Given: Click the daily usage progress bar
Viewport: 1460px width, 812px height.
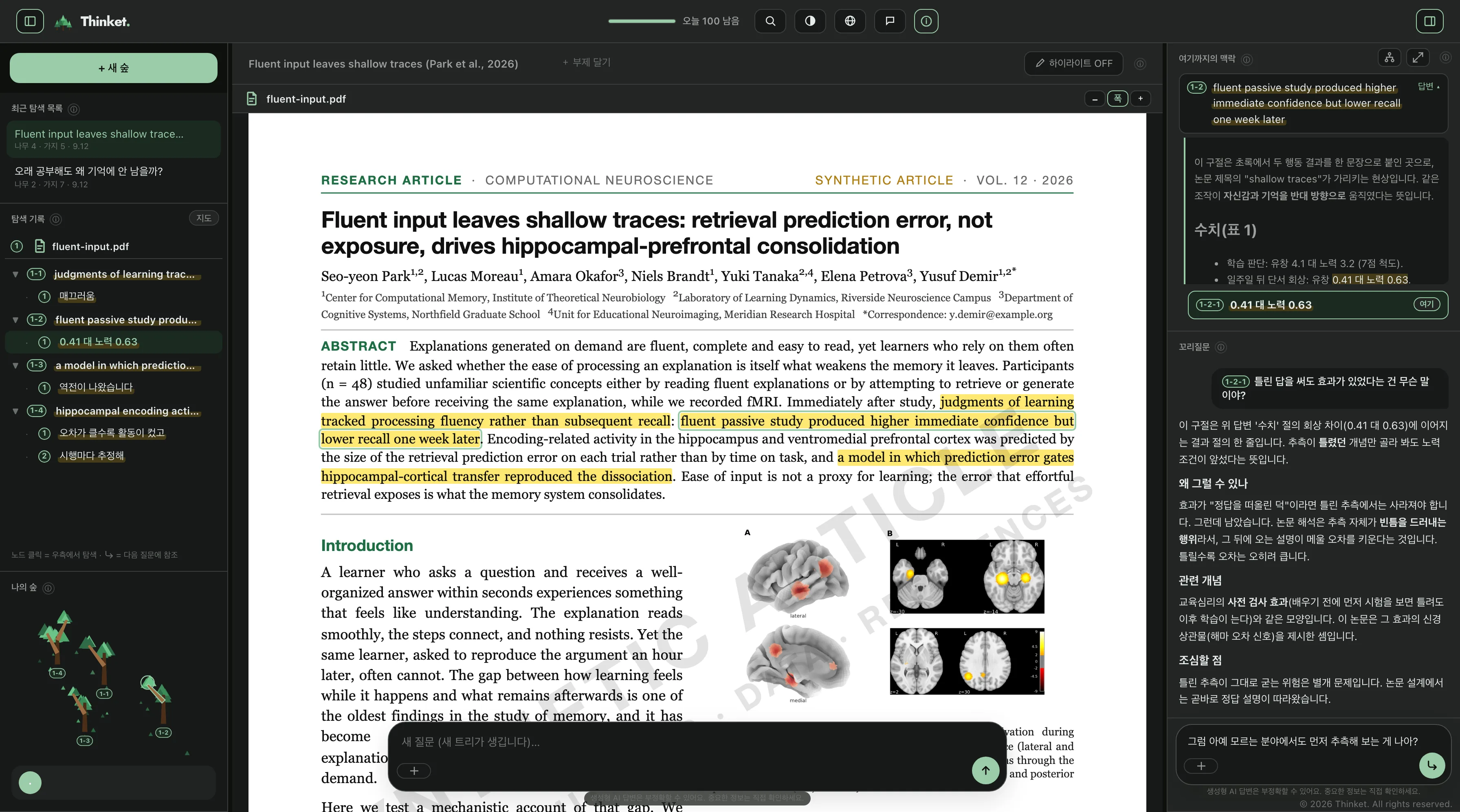Looking at the screenshot, I should pyautogui.click(x=642, y=21).
